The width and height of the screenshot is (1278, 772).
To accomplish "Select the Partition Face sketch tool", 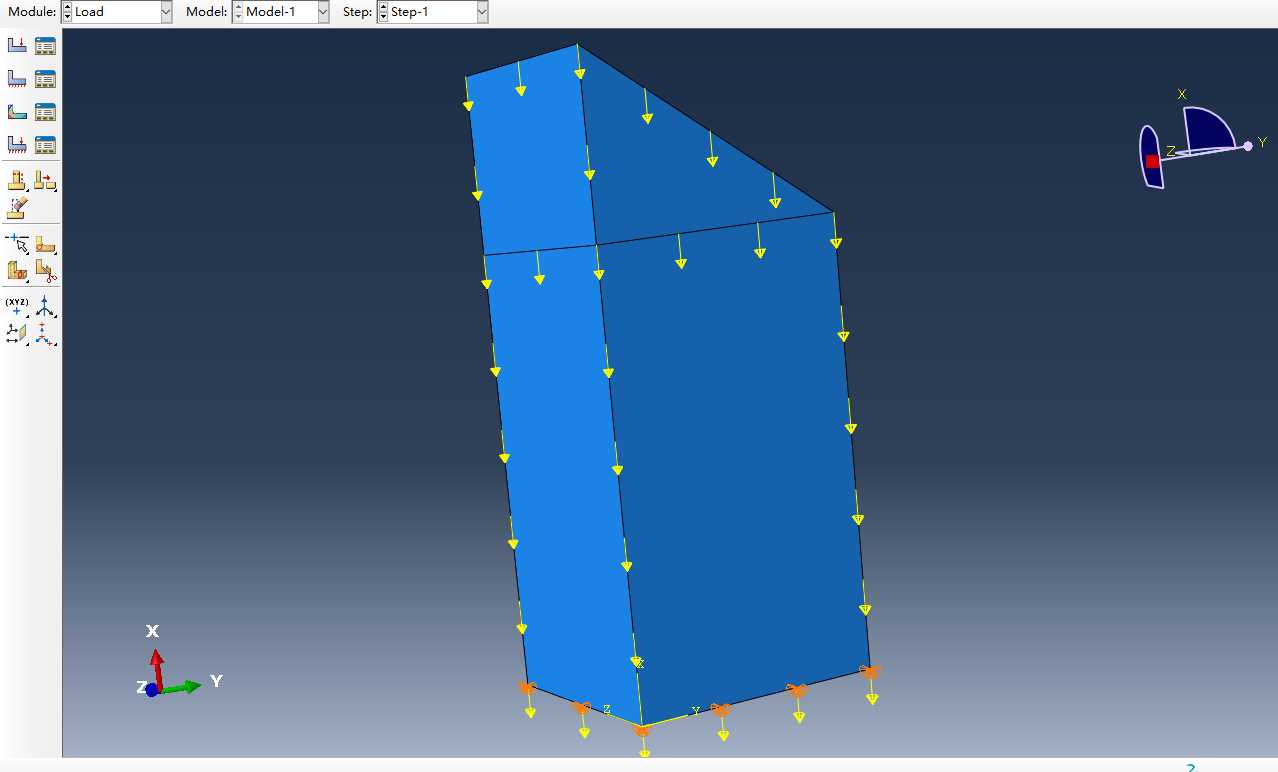I will [45, 243].
